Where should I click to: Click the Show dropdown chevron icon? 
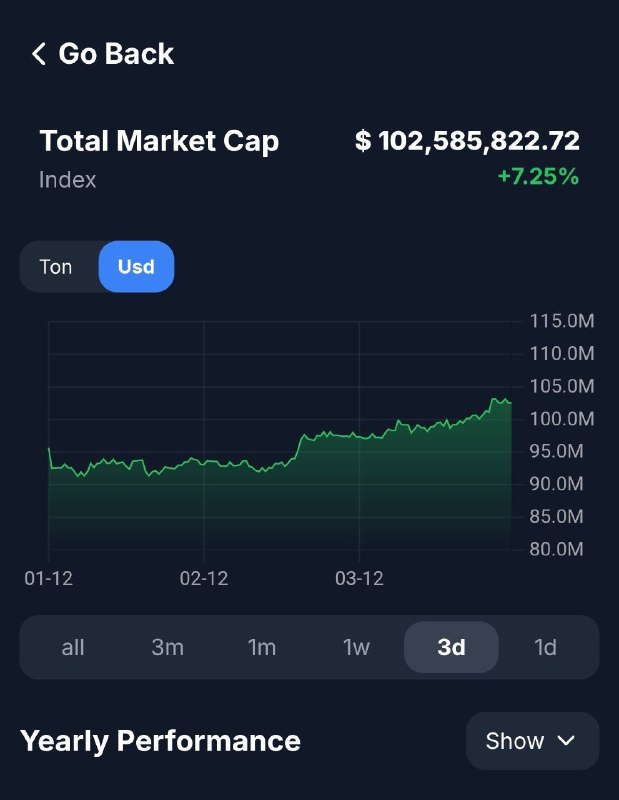click(x=567, y=741)
